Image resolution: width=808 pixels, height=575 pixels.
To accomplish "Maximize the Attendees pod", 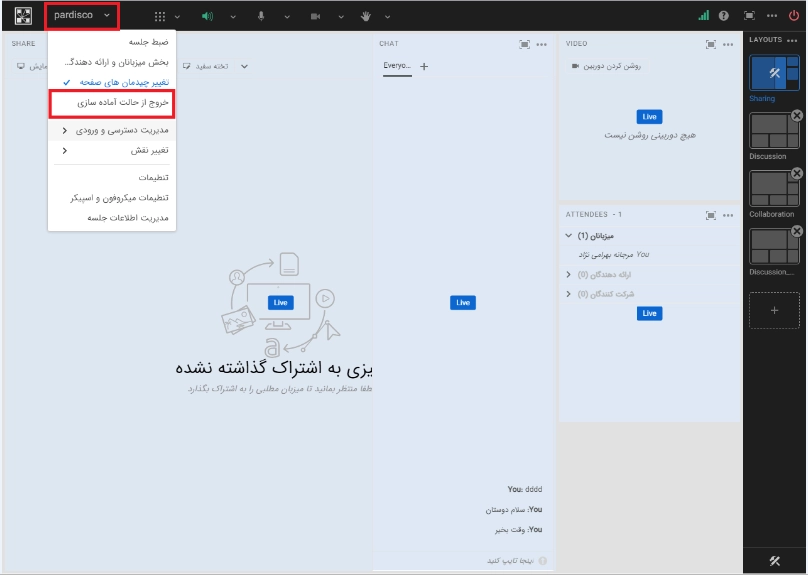I will tap(711, 215).
